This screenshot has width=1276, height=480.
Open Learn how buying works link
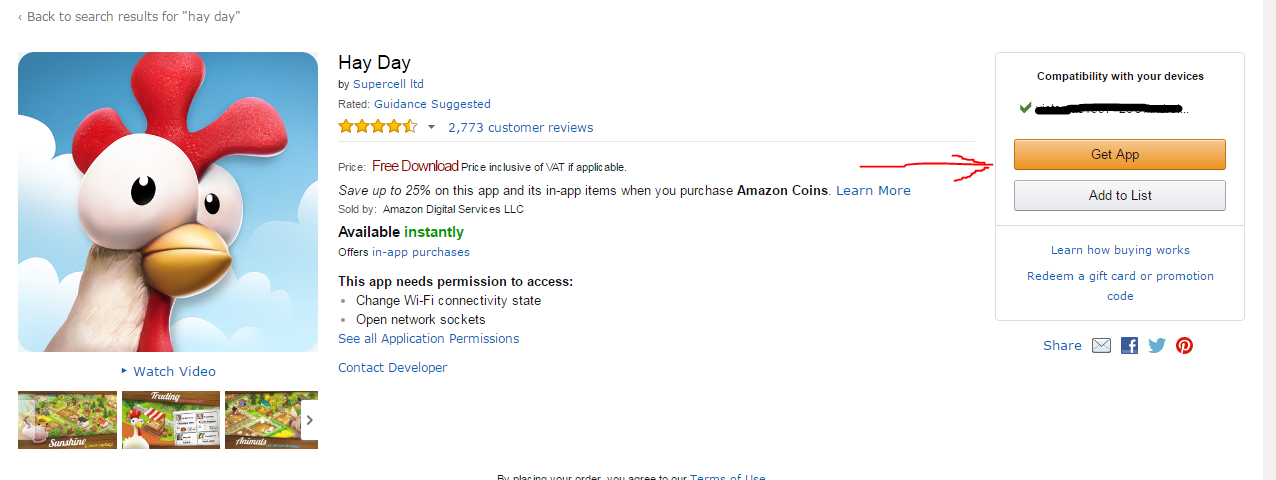1120,250
